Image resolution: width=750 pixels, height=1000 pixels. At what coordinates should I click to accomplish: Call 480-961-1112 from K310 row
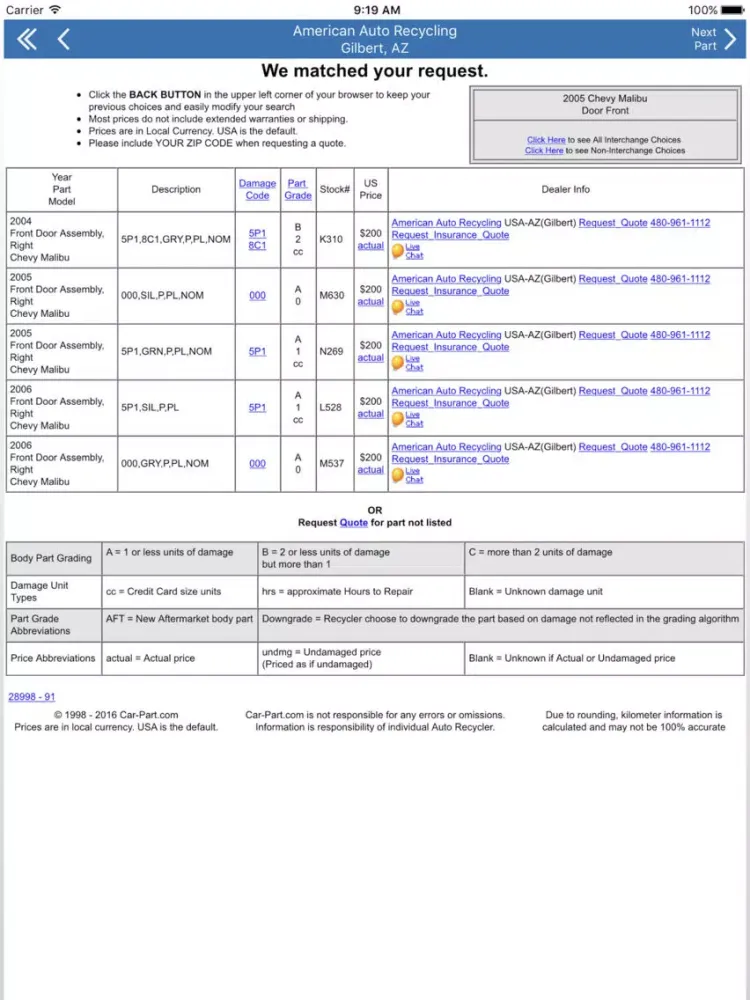680,223
